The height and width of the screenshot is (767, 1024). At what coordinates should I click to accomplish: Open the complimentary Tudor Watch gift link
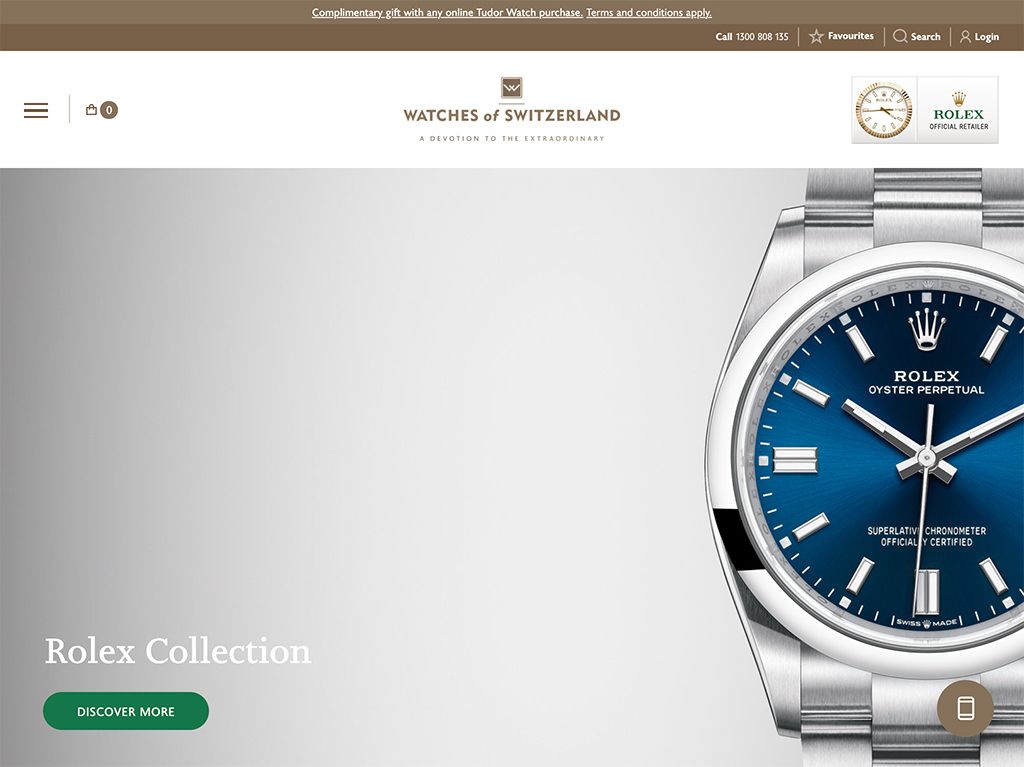pos(447,12)
